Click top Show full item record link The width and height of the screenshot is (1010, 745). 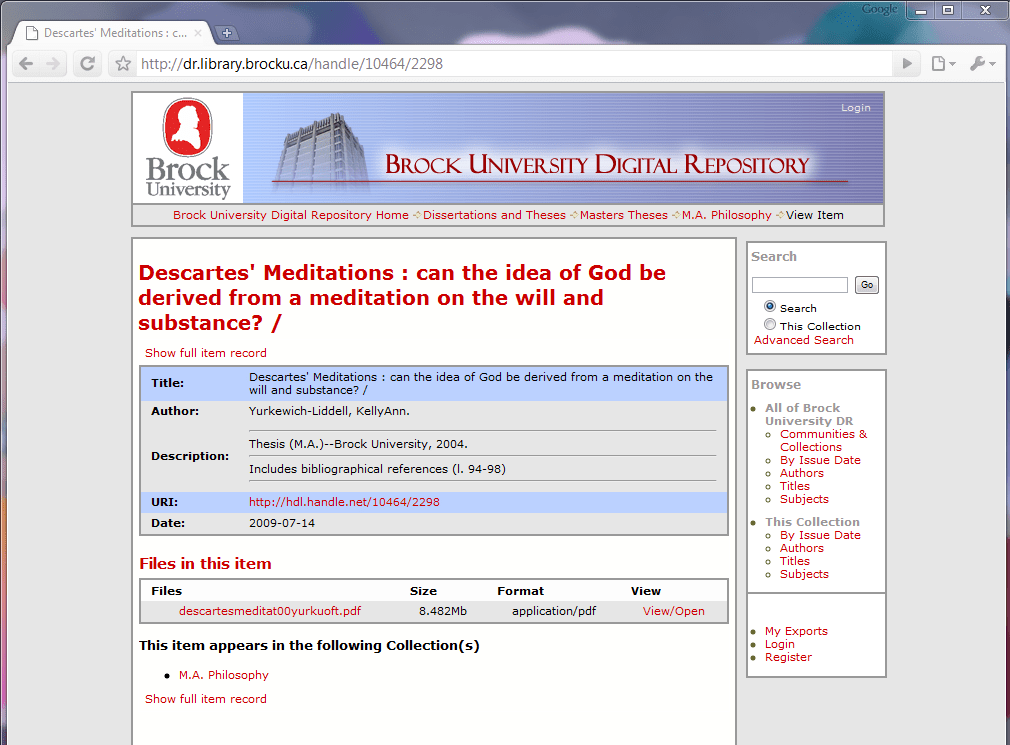(205, 353)
